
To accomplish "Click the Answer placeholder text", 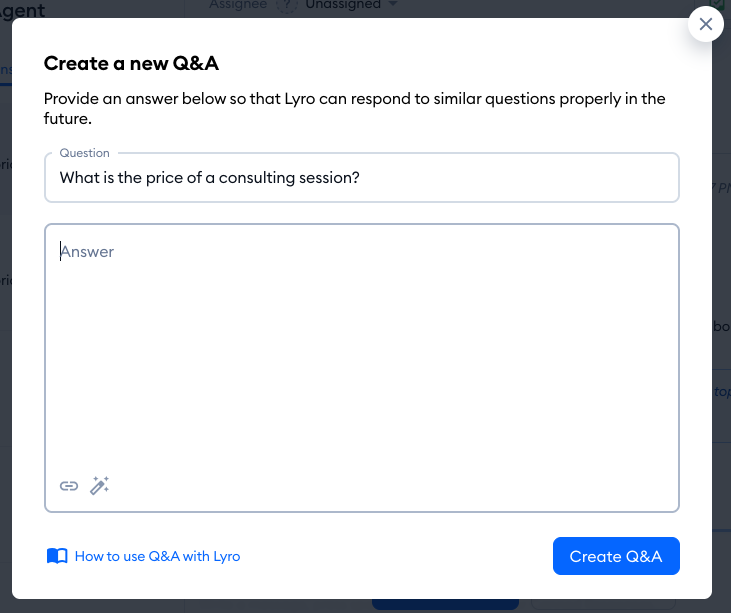I will coord(88,252).
